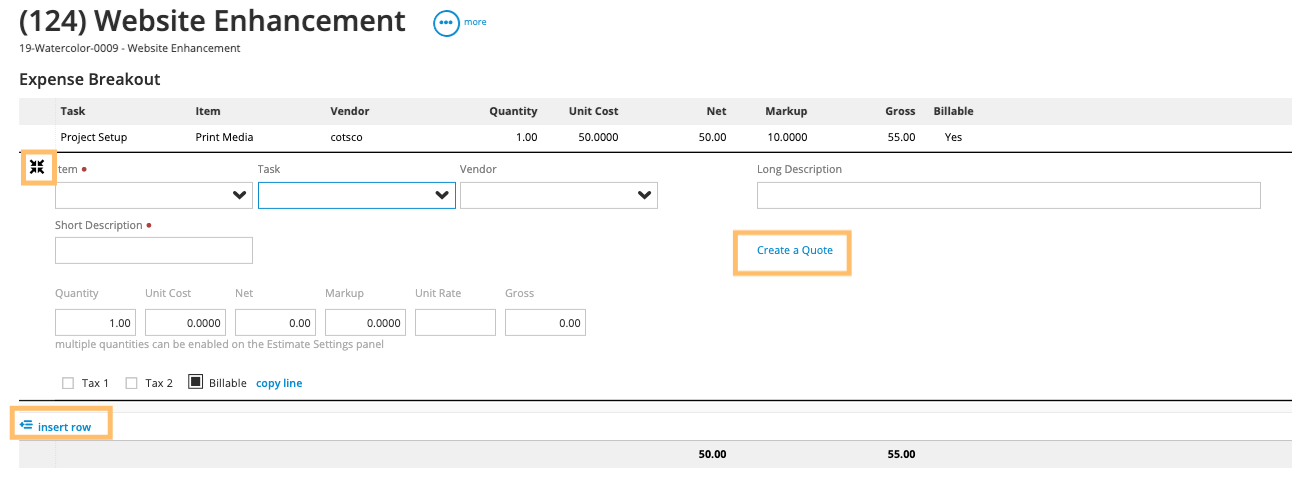Click the Quantity input field
Image resolution: width=1292 pixels, height=488 pixels.
coord(95,322)
